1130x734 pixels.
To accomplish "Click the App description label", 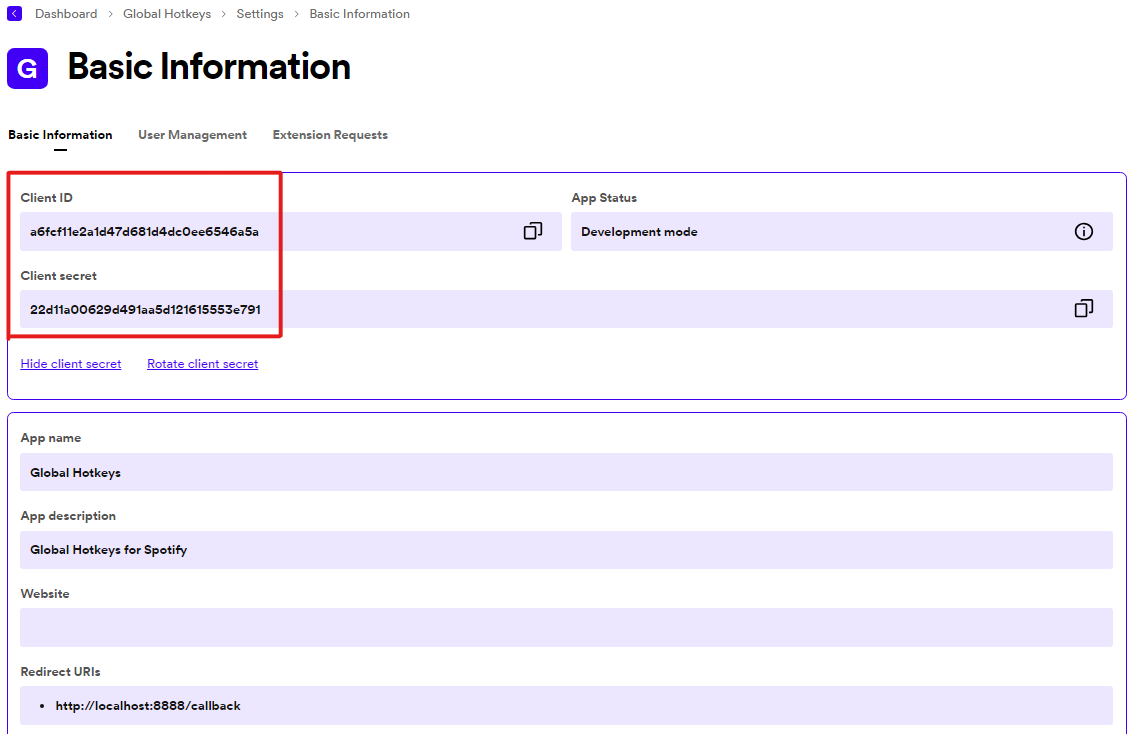I will [68, 516].
